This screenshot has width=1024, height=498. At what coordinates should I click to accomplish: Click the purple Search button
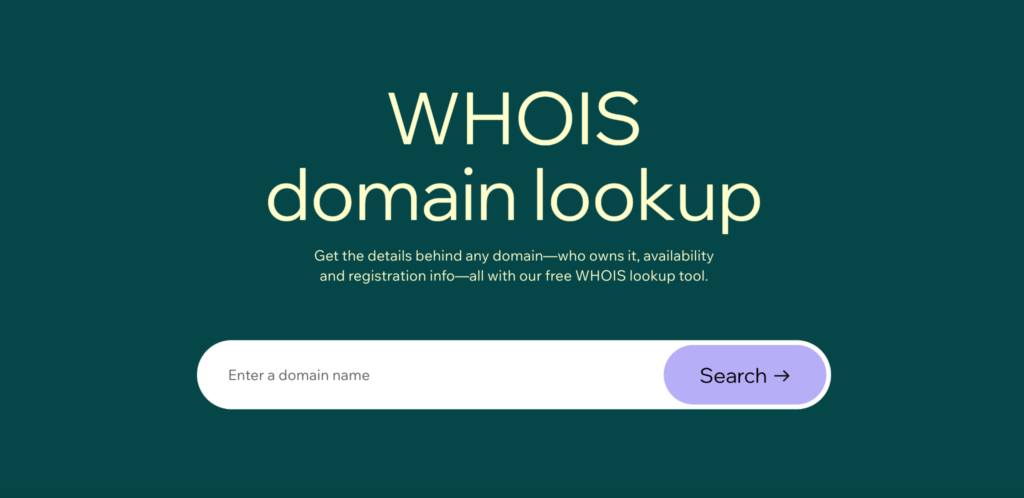pos(745,375)
